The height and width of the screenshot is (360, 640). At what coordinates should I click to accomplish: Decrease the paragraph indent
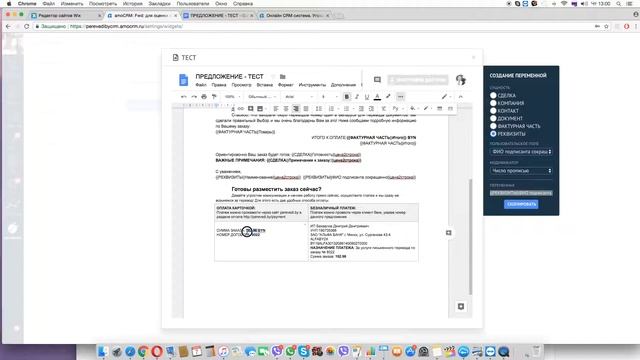pyautogui.click(x=361, y=109)
